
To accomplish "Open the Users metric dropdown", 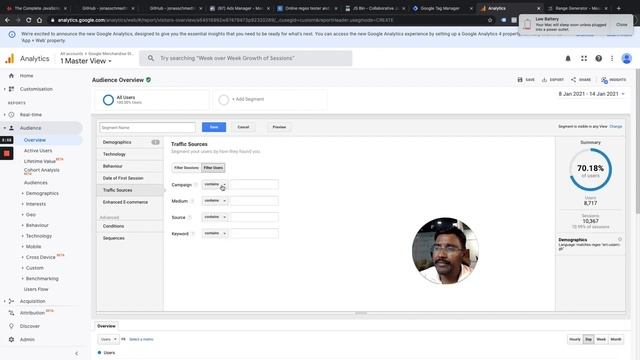I will [108, 339].
